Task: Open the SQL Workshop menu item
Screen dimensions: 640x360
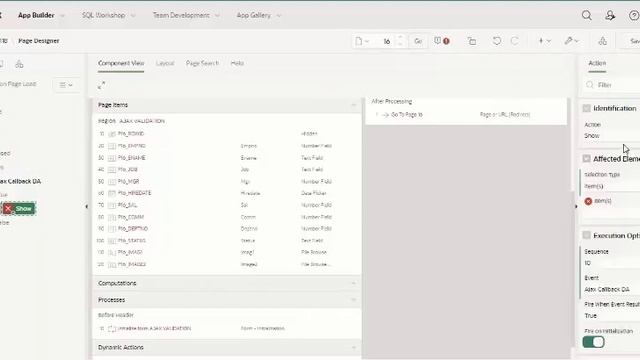Action: pyautogui.click(x=103, y=16)
